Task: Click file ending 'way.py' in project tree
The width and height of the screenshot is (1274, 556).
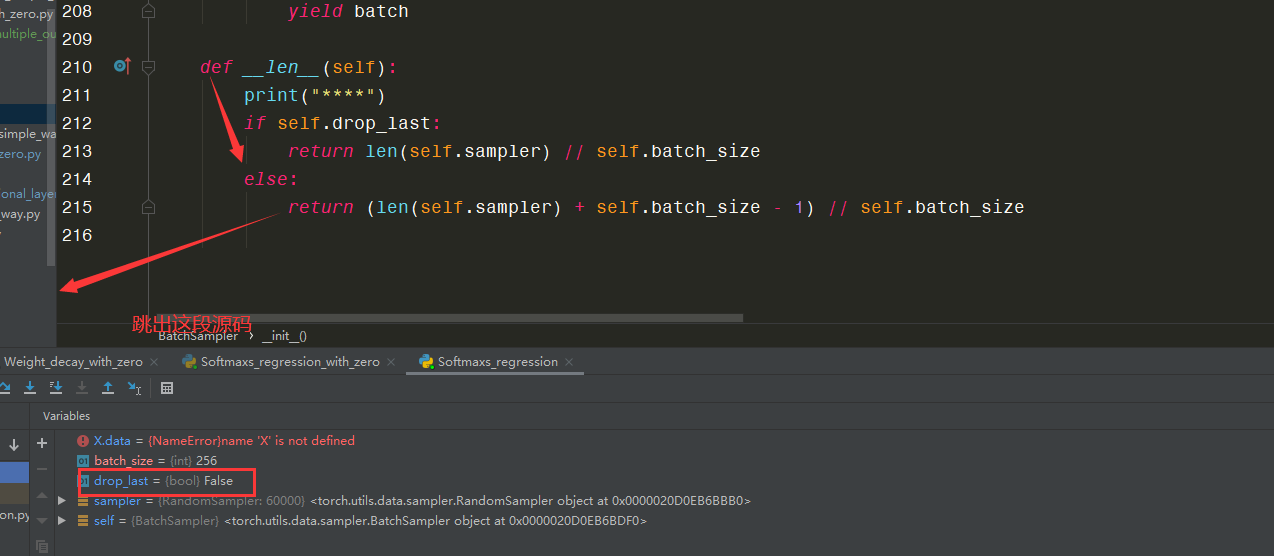Action: (x=20, y=214)
